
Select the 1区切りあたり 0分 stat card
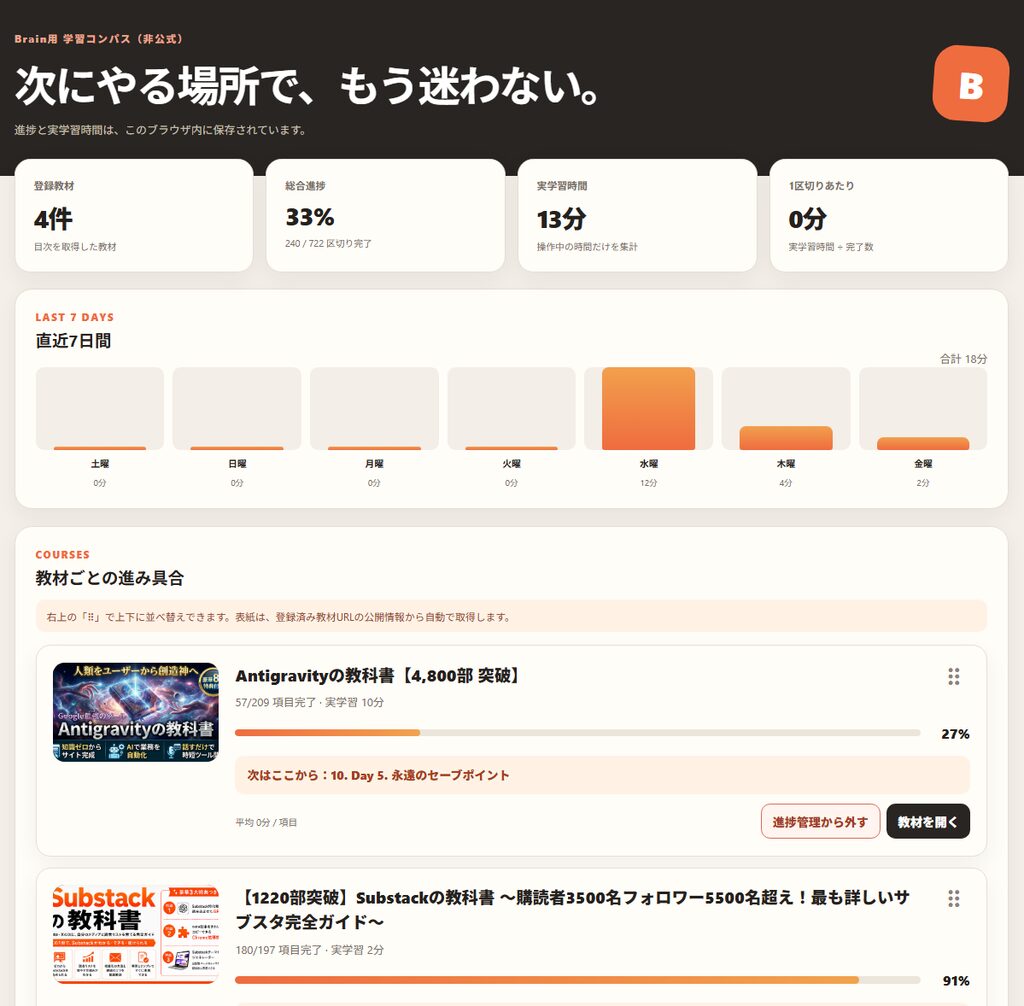[x=889, y=215]
